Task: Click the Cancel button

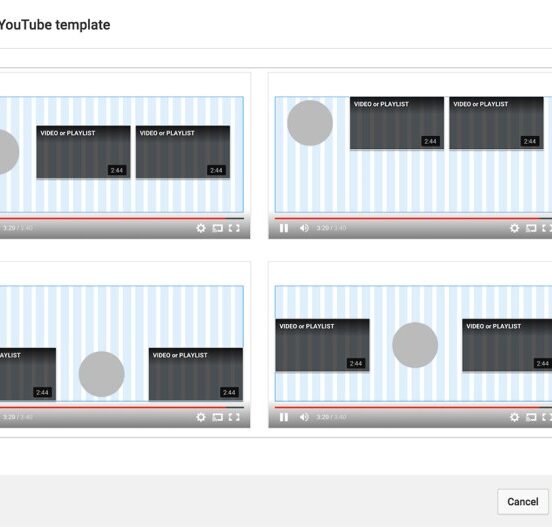Action: click(523, 502)
